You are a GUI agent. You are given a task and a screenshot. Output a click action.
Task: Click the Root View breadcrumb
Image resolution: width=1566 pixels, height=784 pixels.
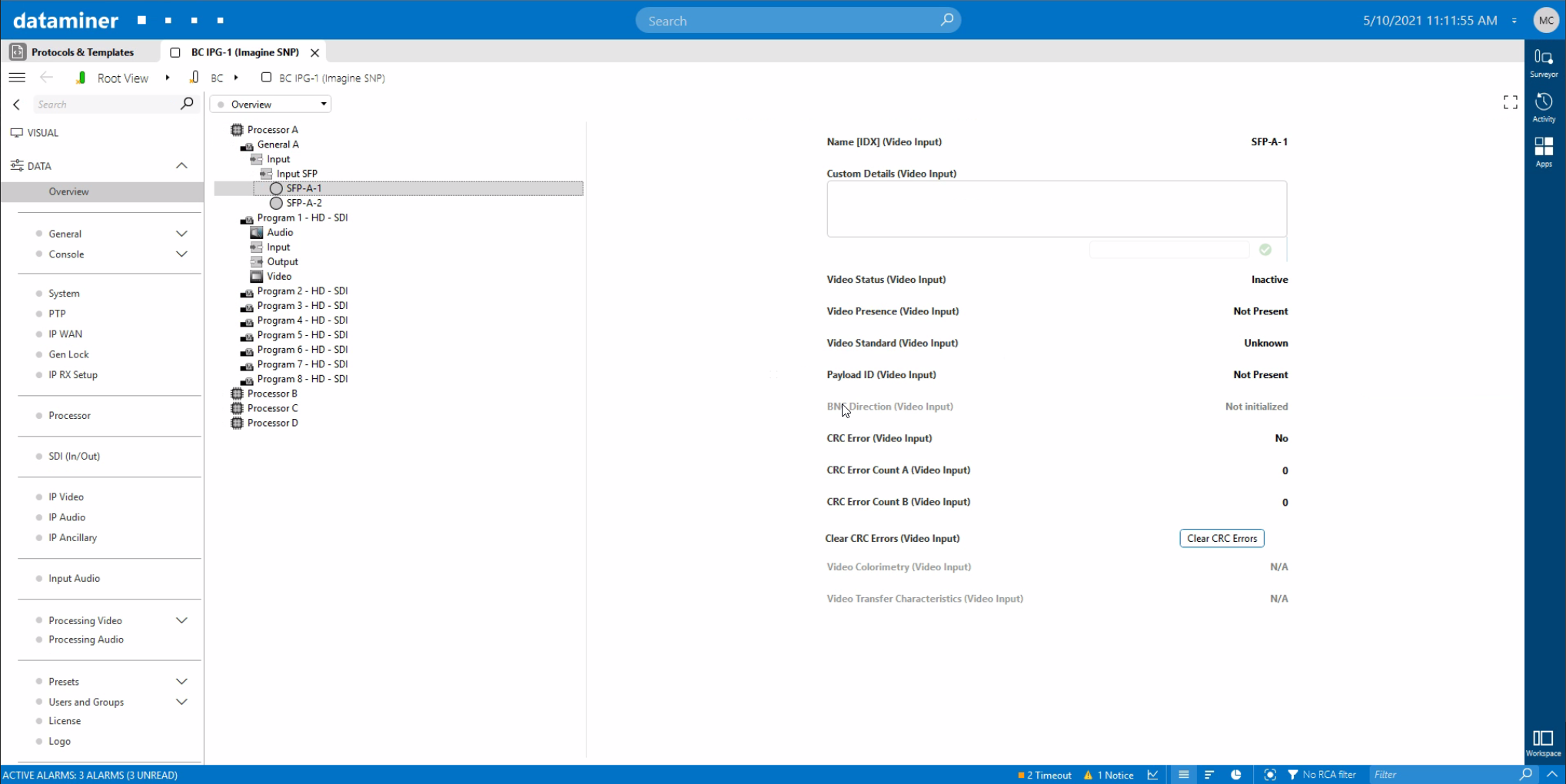coord(123,78)
